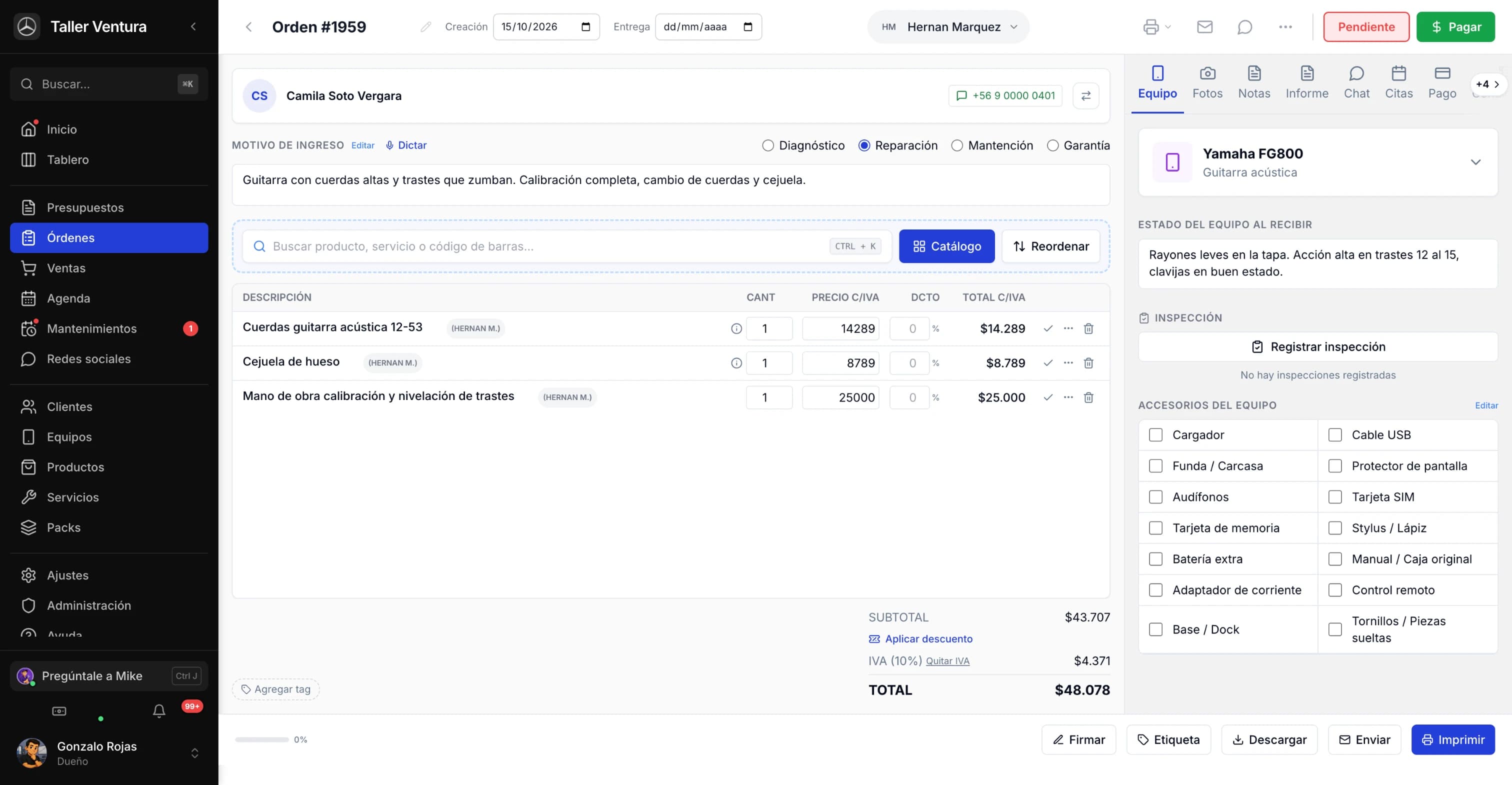
Task: Open the three-dots more options in header
Action: [x=1285, y=27]
